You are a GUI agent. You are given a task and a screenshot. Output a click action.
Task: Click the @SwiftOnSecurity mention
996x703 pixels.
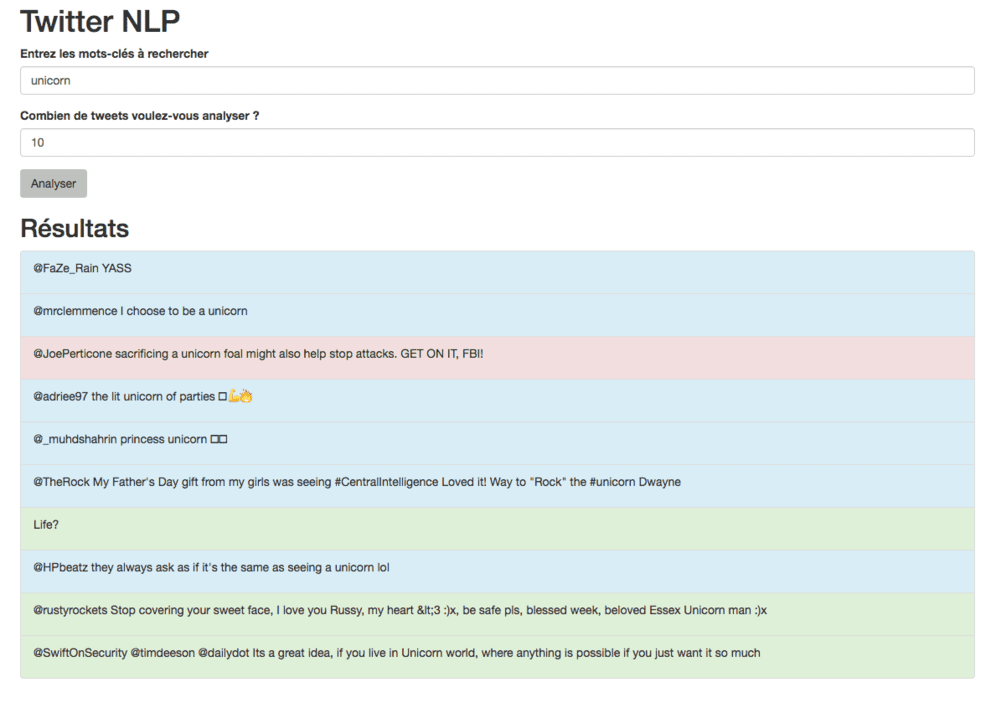[79, 653]
